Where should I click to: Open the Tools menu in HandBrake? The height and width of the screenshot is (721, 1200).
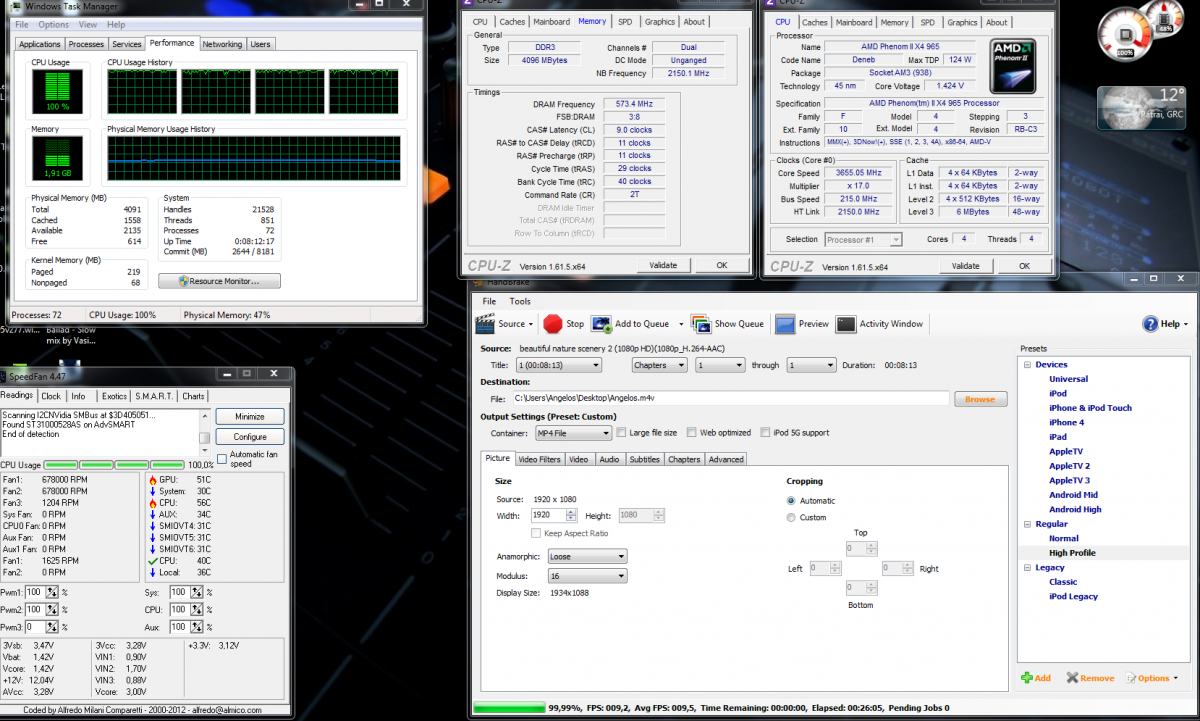click(520, 301)
